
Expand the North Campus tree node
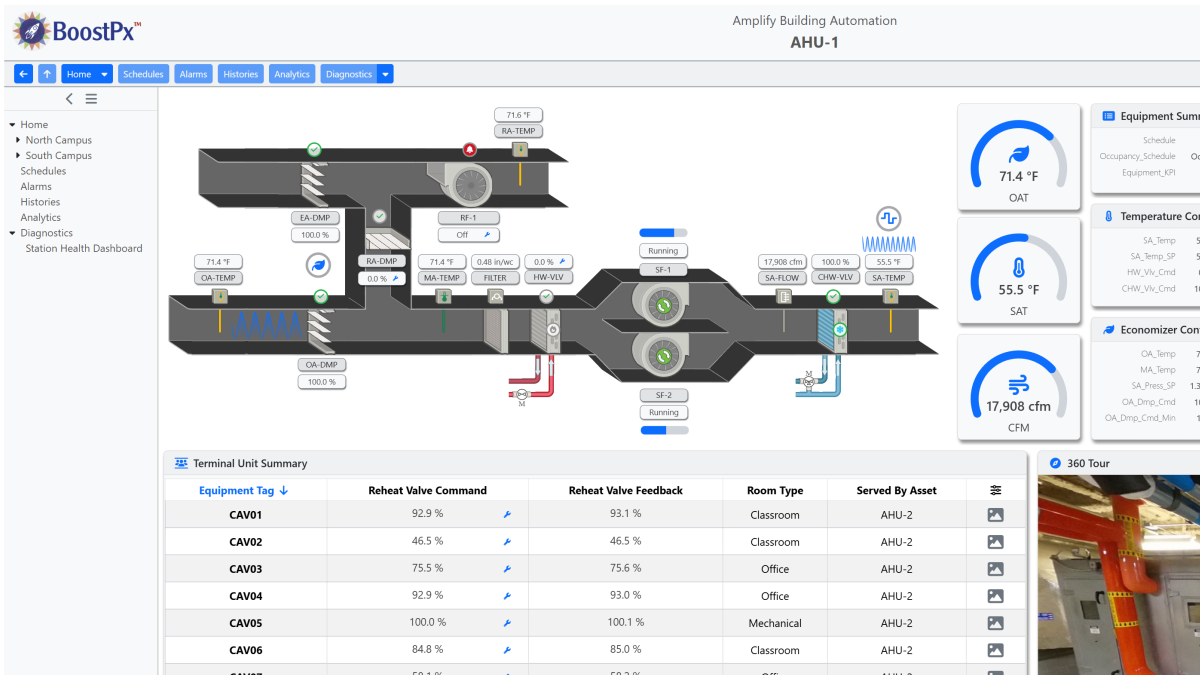tap(18, 140)
